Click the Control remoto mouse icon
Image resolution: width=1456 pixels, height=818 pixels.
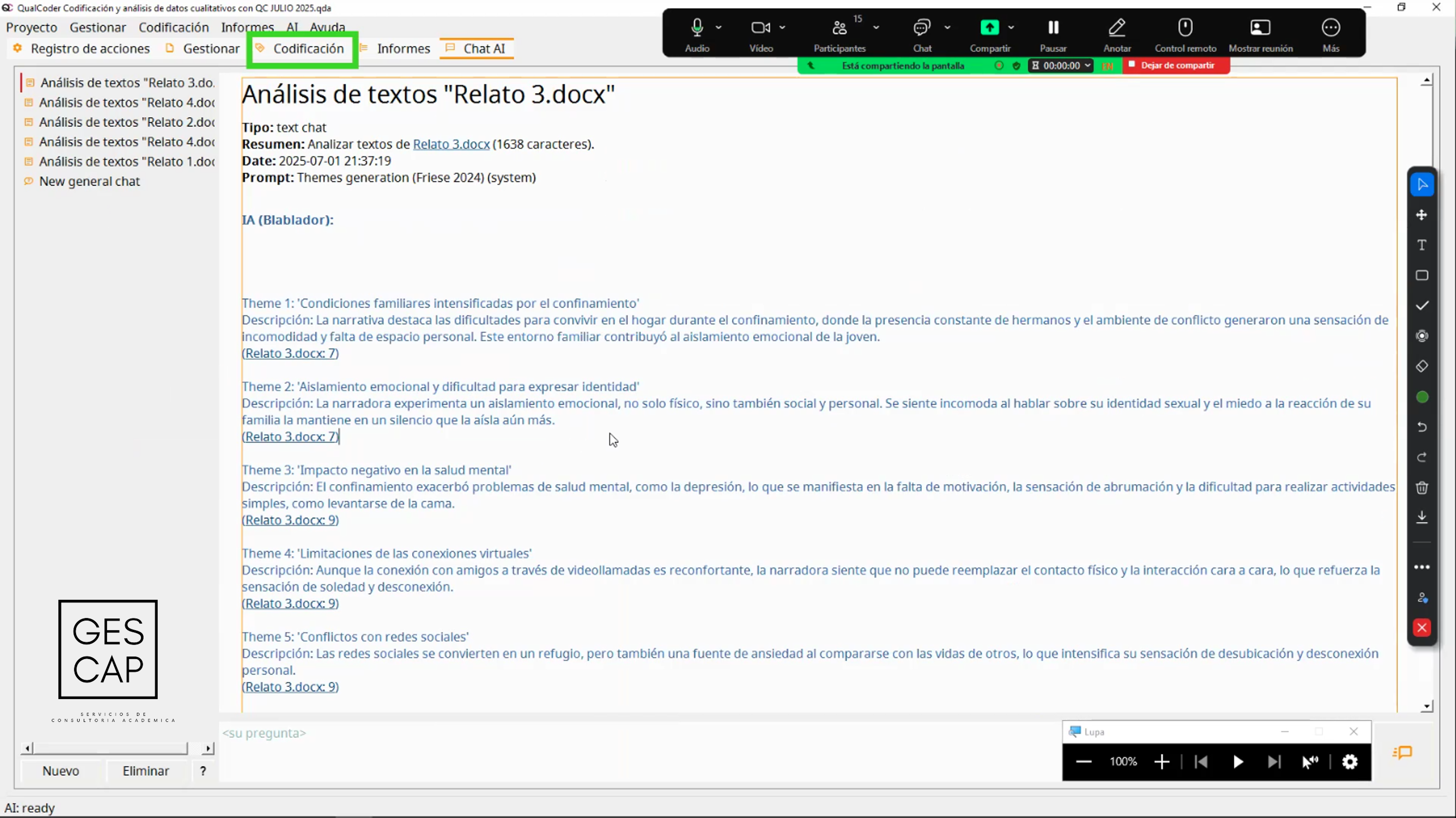click(x=1185, y=27)
